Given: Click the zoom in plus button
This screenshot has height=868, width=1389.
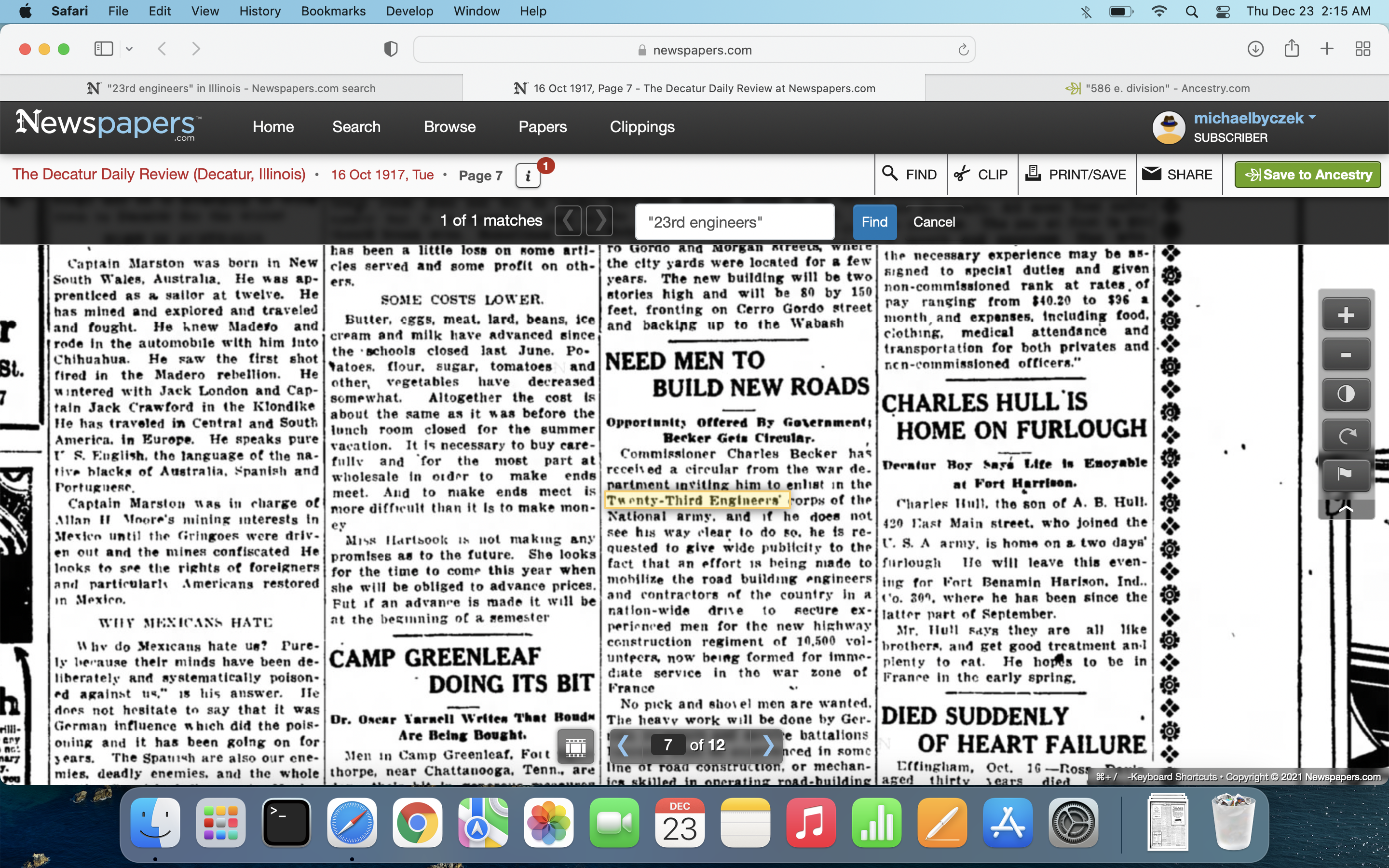Looking at the screenshot, I should pyautogui.click(x=1346, y=314).
